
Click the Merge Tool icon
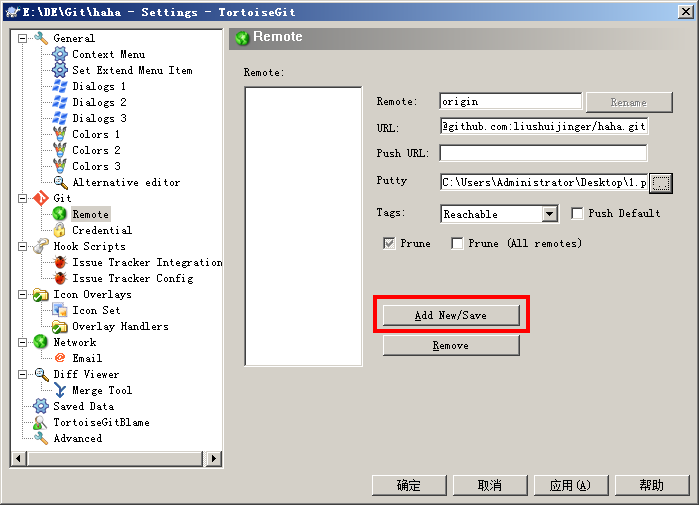(x=60, y=390)
